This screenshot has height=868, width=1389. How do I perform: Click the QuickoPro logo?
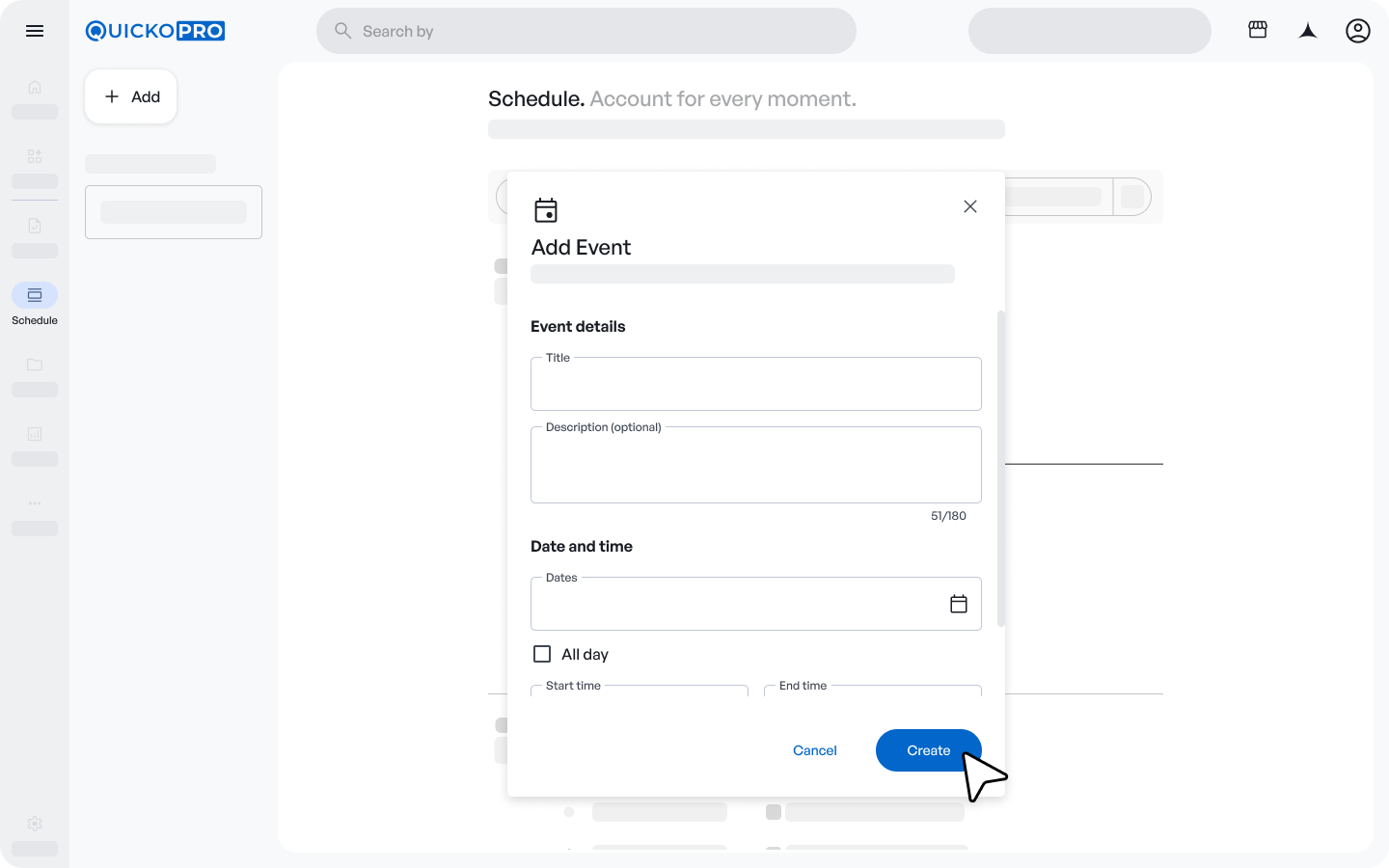point(155,31)
